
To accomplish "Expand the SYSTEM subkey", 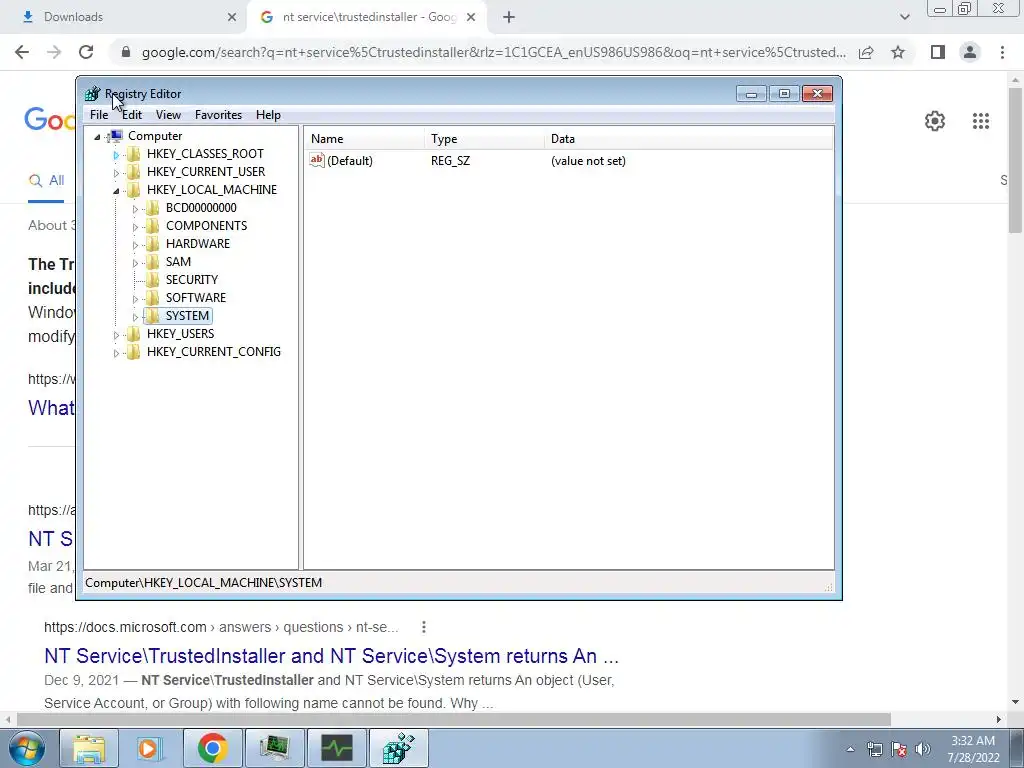I will click(x=135, y=317).
